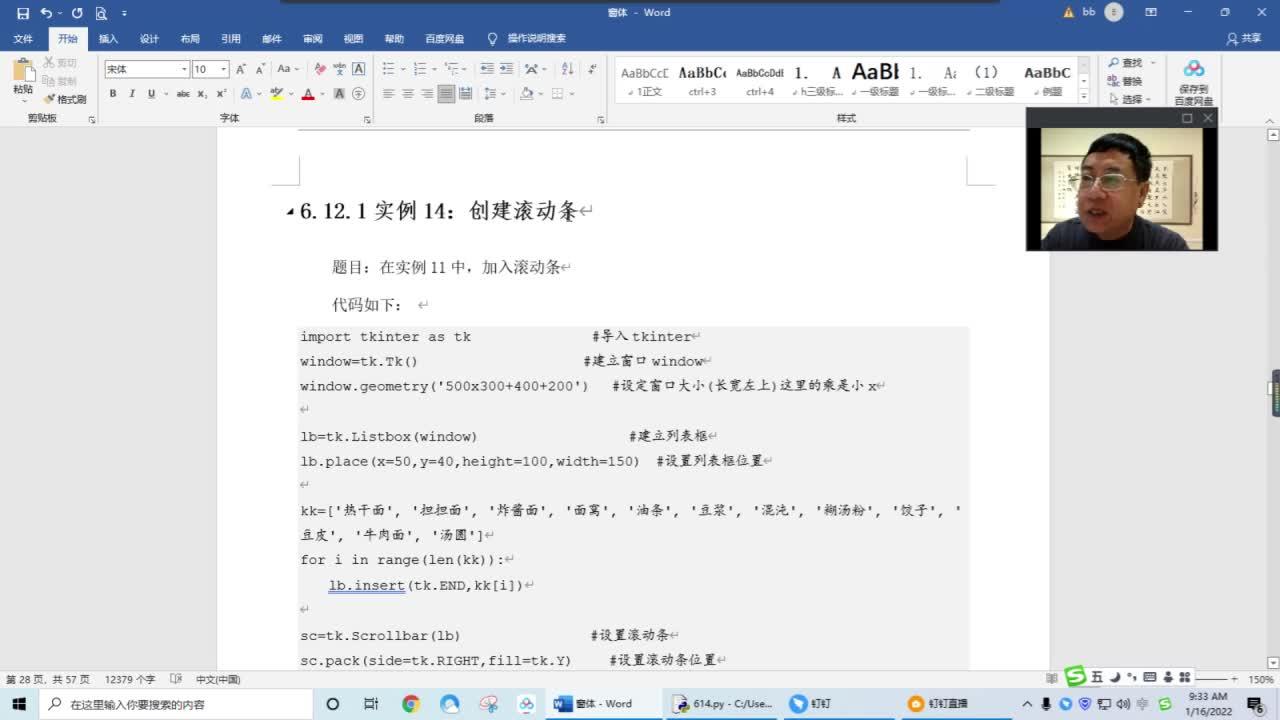Click the Align Right icon
Screen dimensions: 1280x720
[427, 94]
